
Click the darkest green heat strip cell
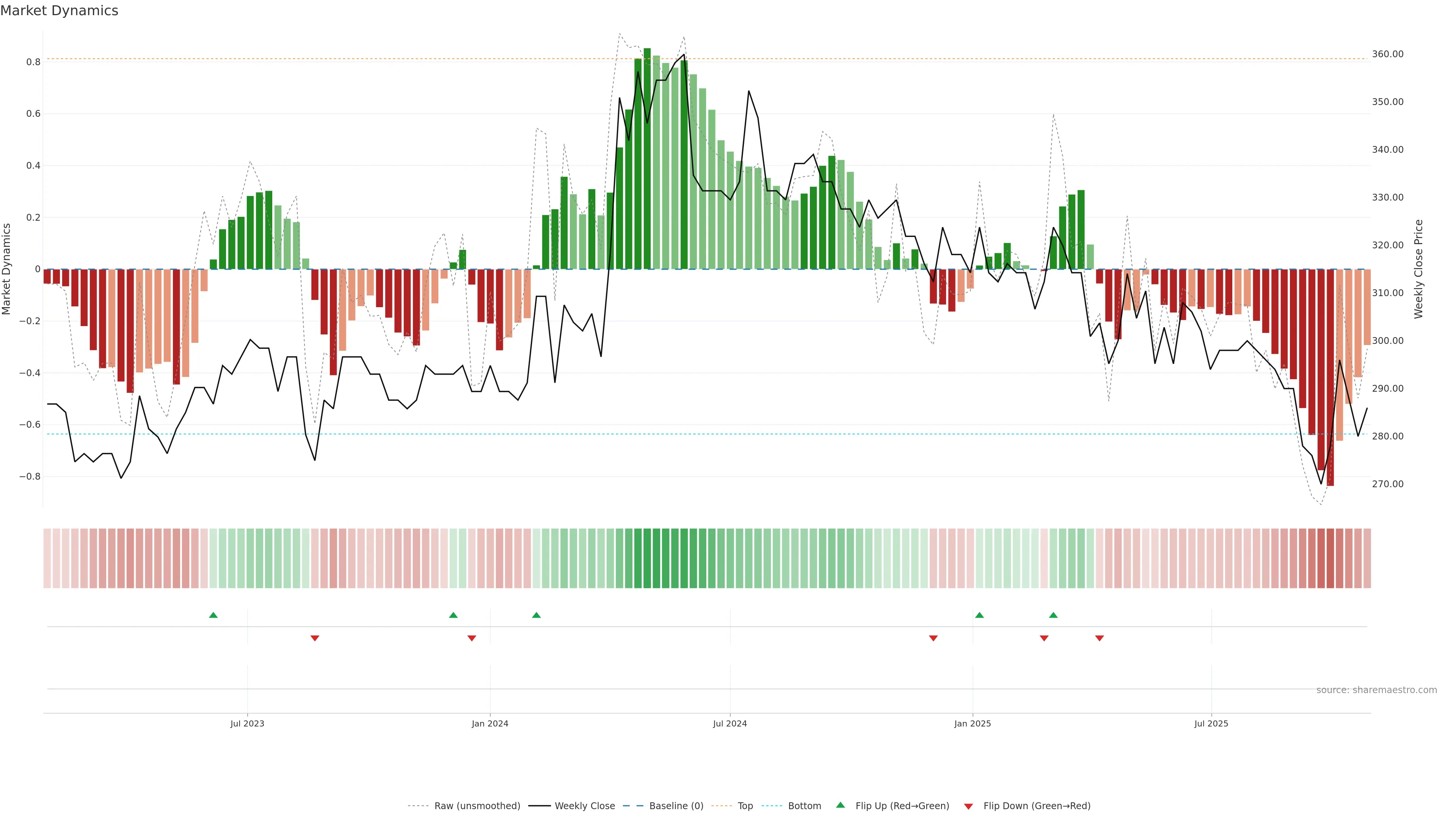pos(647,559)
